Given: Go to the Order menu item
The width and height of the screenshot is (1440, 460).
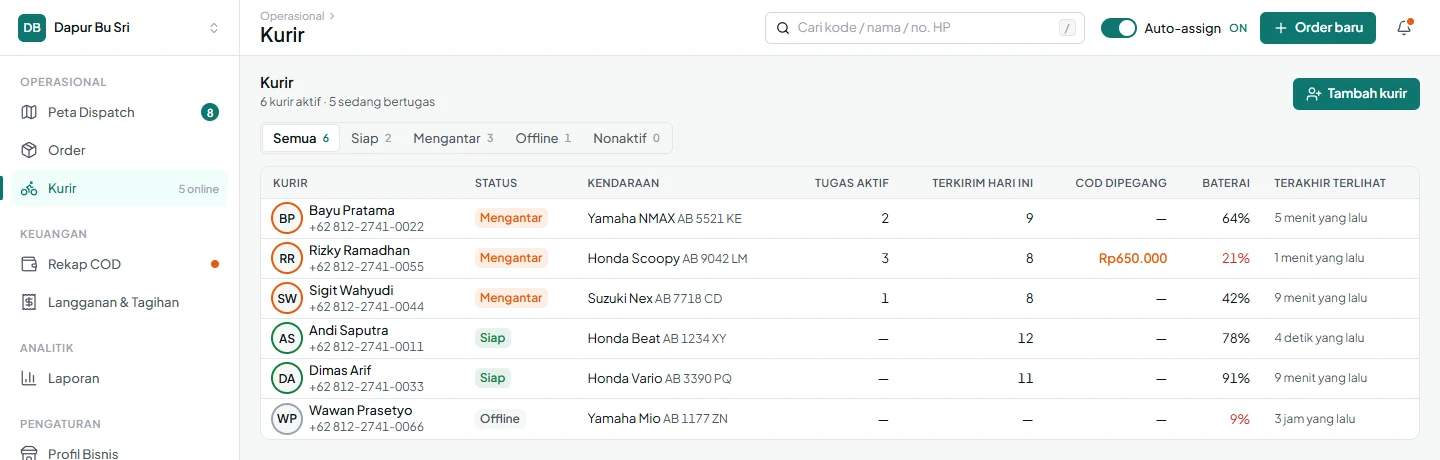Looking at the screenshot, I should 120,150.
